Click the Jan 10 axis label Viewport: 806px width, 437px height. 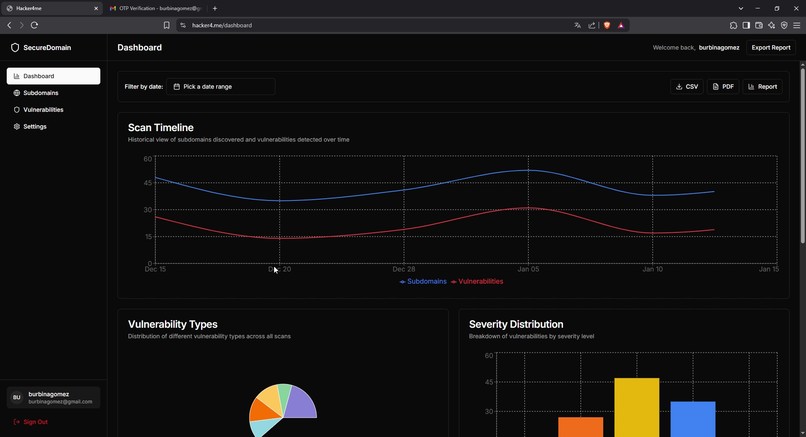[652, 269]
